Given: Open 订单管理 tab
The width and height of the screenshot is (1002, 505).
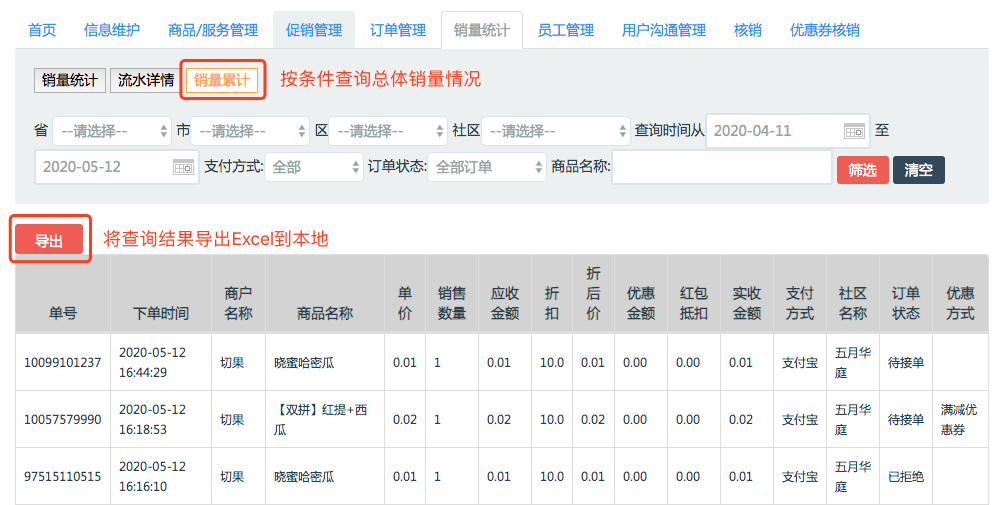Looking at the screenshot, I should pyautogui.click(x=398, y=30).
